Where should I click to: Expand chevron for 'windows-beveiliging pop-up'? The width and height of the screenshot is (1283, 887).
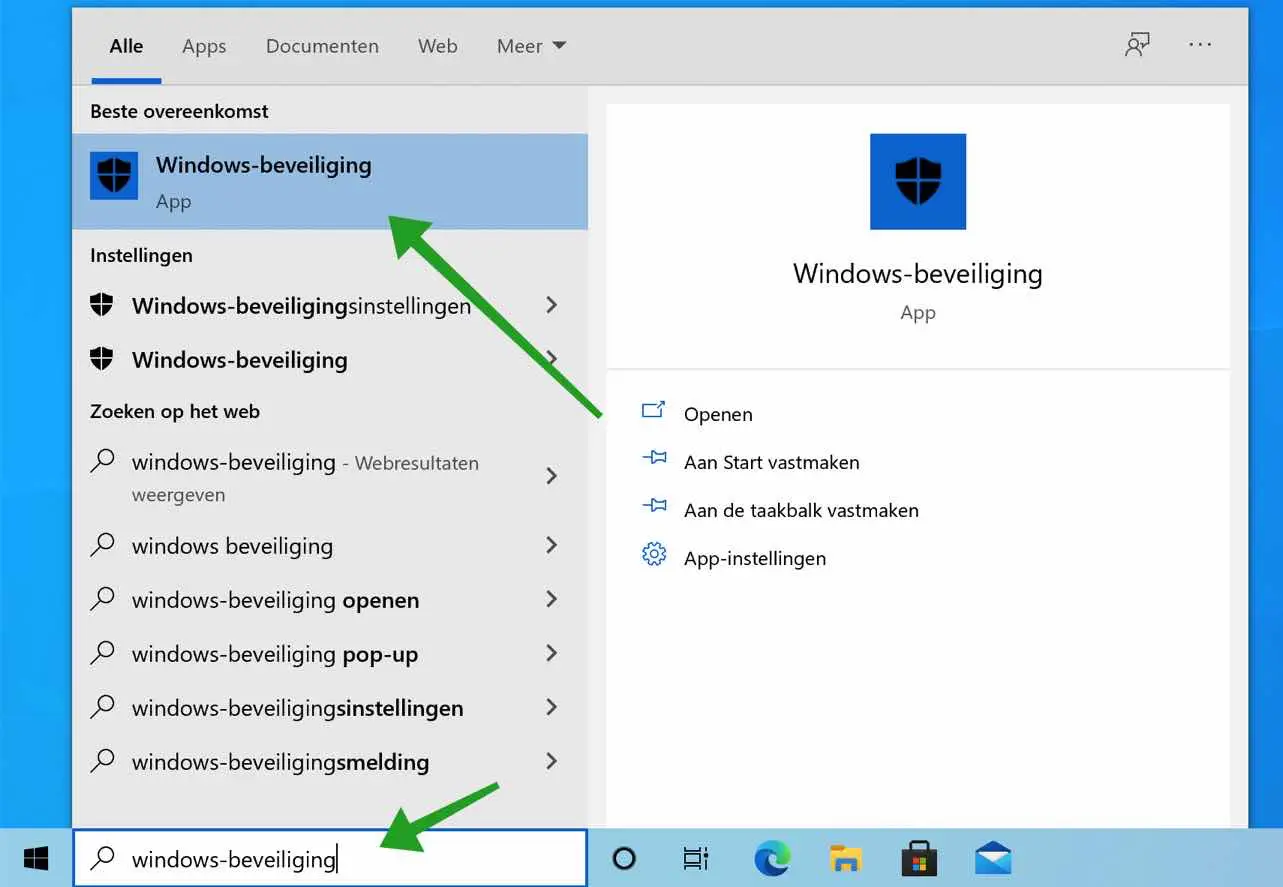(551, 653)
